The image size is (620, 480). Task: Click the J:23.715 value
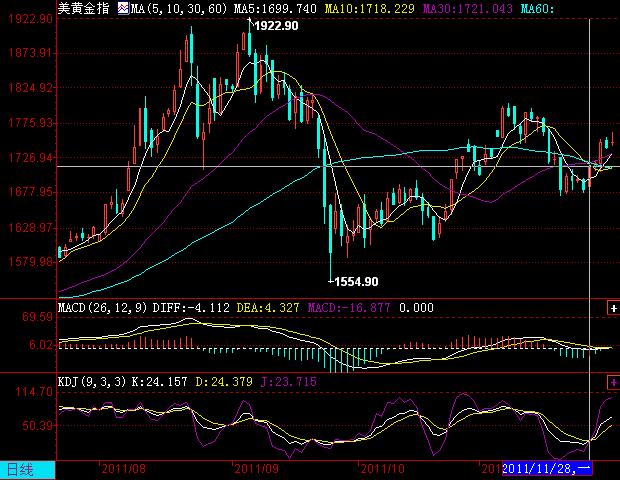(289, 382)
